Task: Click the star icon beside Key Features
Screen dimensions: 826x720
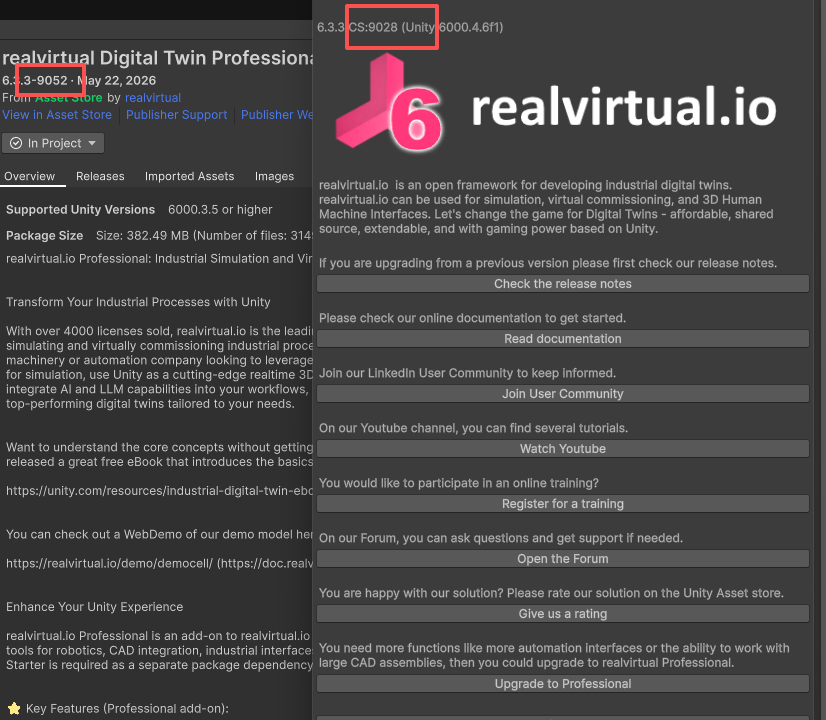Action: point(14,708)
